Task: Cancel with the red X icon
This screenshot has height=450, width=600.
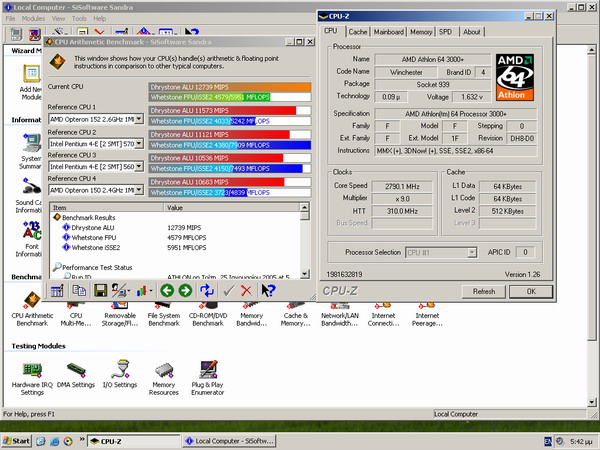Action: (246, 291)
